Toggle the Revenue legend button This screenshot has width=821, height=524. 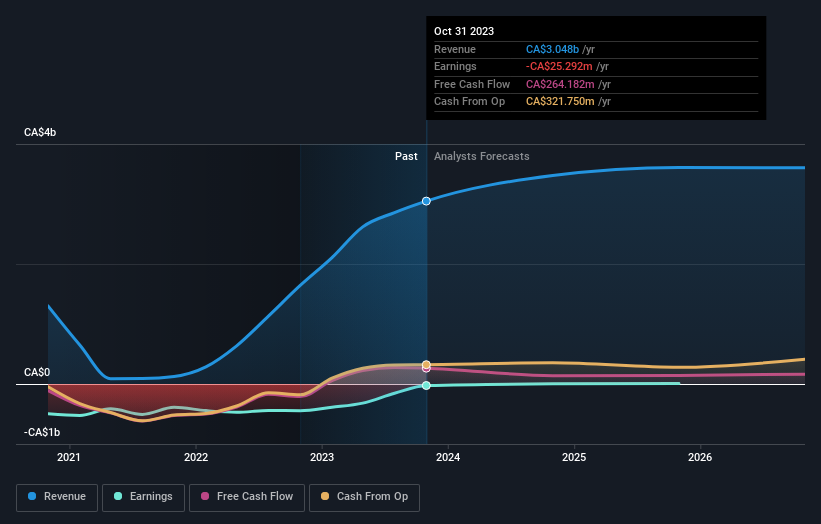[x=57, y=497]
